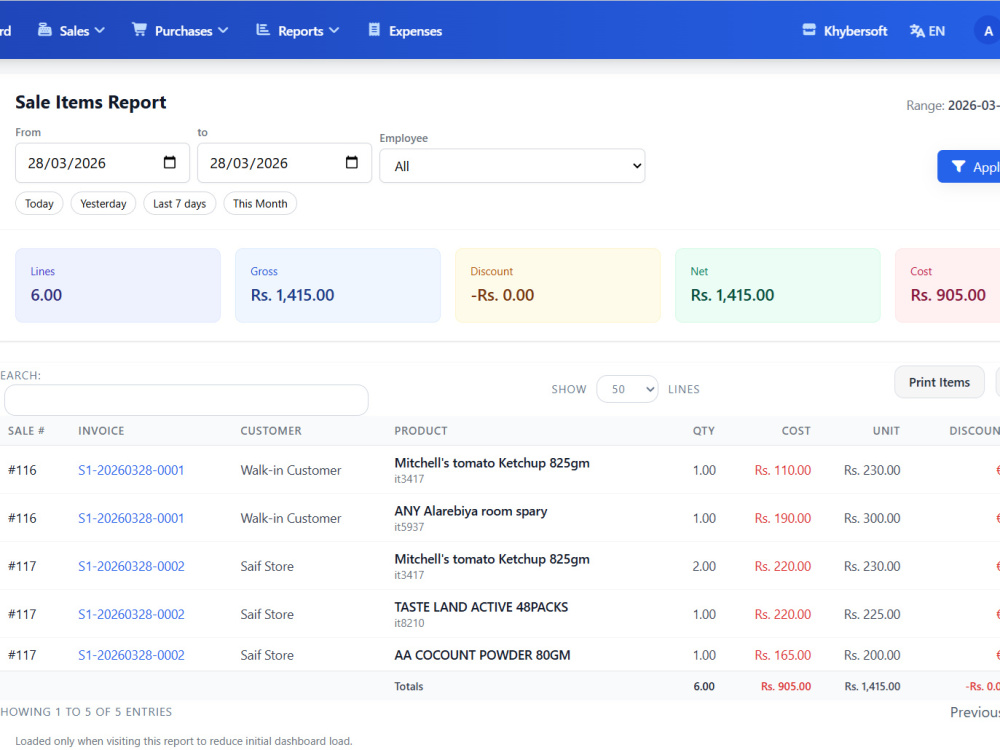This screenshot has height=750, width=1000.
Task: Open Khybersoft store link
Action: [845, 31]
